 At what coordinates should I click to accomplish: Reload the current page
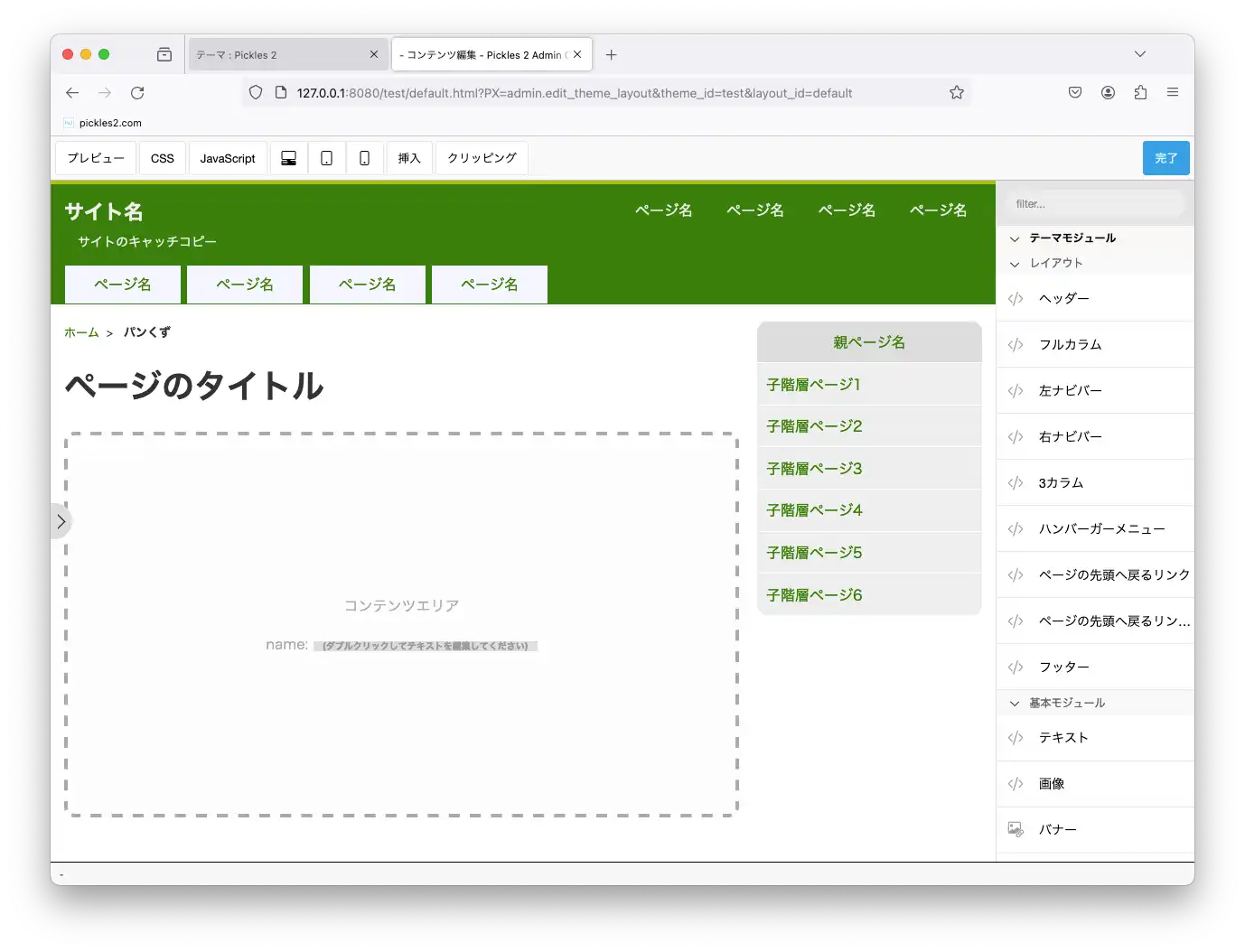tap(137, 92)
